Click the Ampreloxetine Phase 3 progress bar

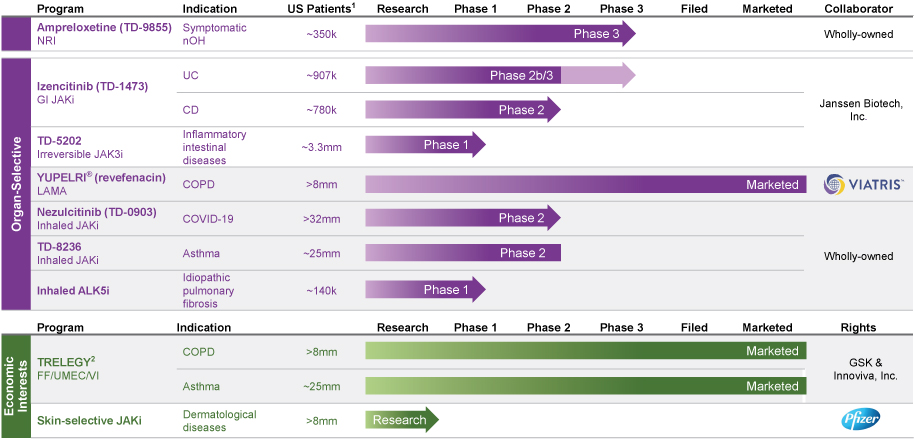coord(500,34)
